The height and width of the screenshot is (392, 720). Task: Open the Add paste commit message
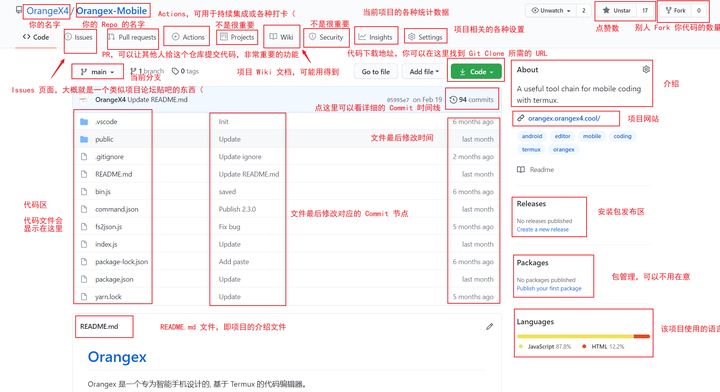pyautogui.click(x=234, y=261)
